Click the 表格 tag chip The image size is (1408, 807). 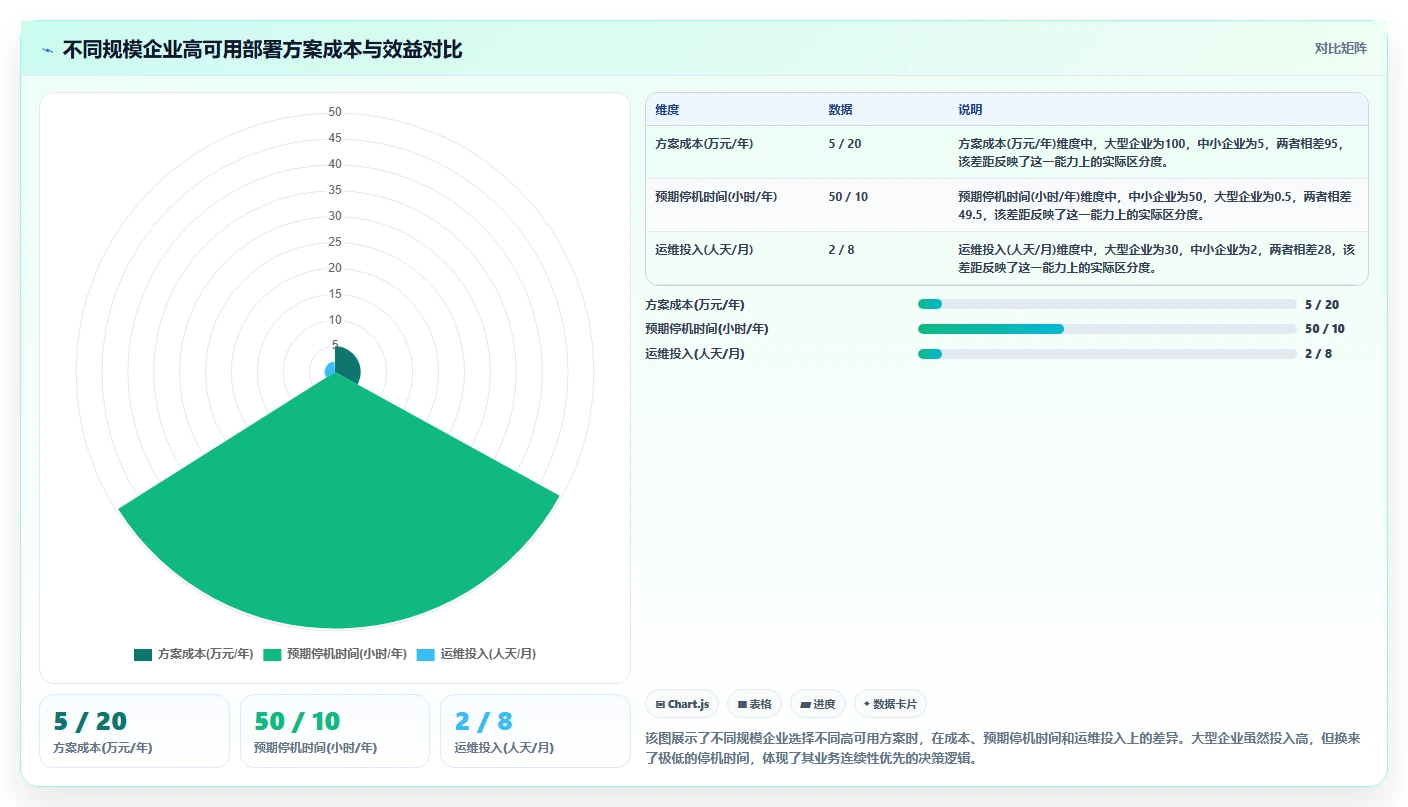tap(754, 704)
